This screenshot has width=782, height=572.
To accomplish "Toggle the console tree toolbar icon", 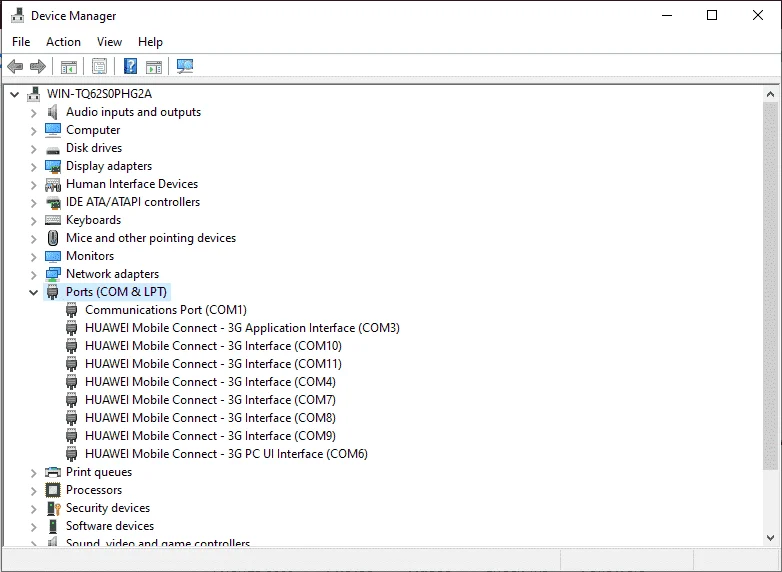I will 69,66.
